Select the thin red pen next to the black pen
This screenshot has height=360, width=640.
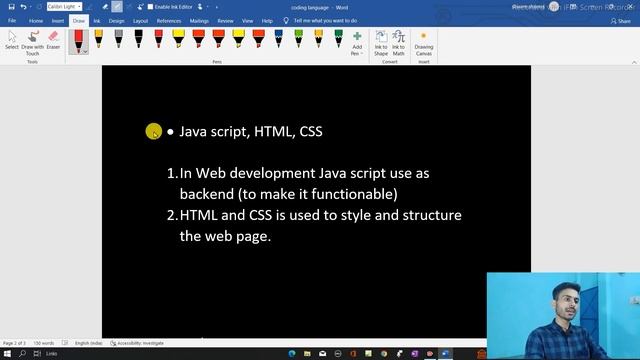(158, 39)
